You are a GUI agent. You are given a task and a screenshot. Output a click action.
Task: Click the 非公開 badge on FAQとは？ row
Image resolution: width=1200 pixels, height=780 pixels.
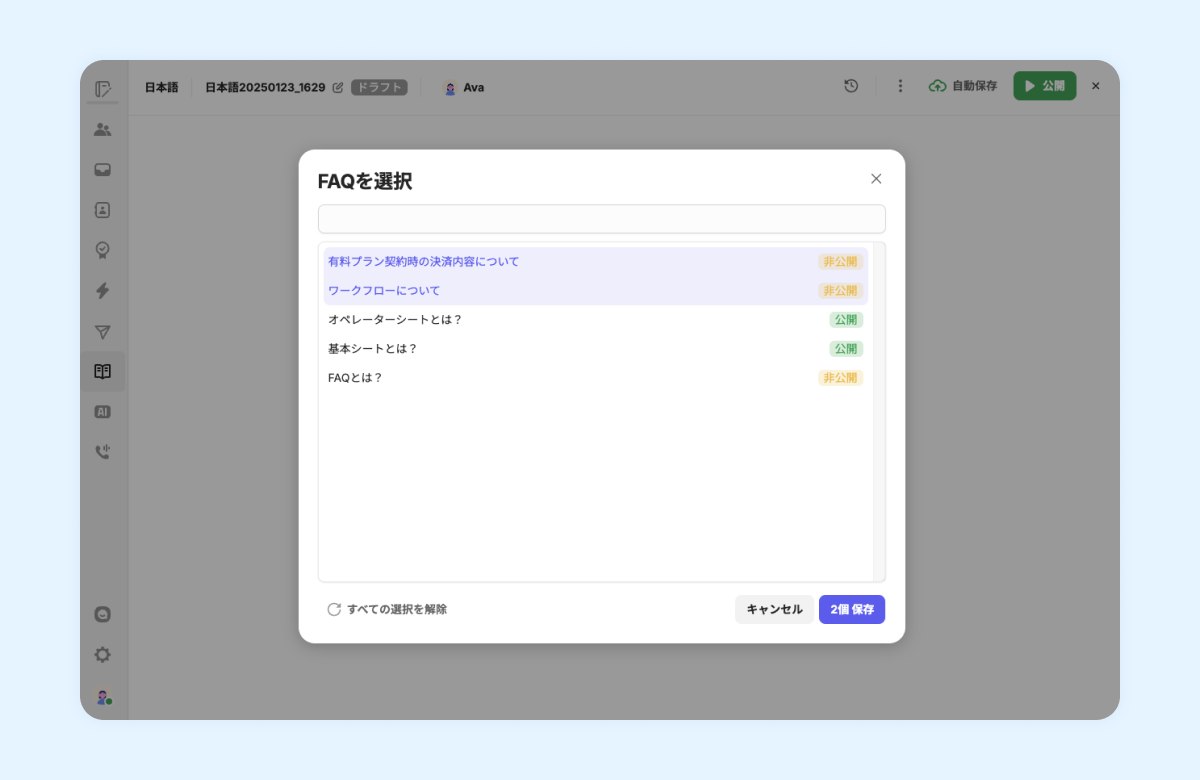tap(840, 378)
